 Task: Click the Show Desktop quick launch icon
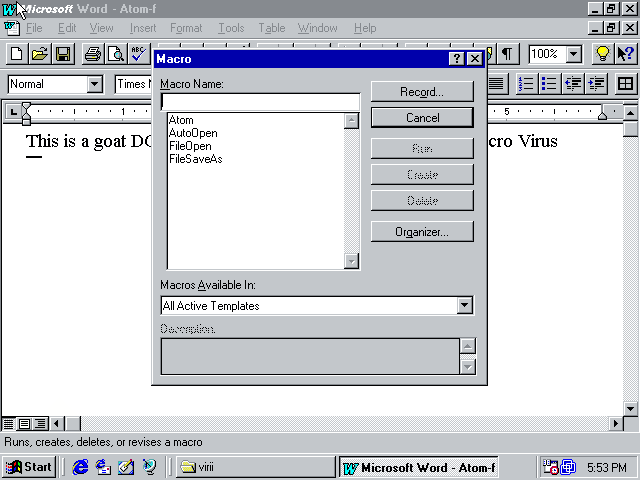pyautogui.click(x=126, y=467)
